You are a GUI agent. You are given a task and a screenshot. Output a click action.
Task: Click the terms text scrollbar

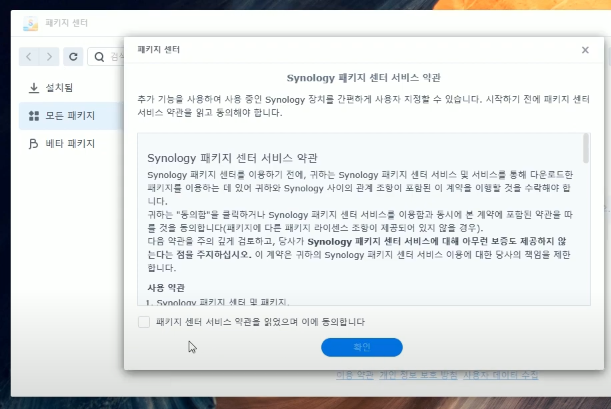[x=586, y=148]
